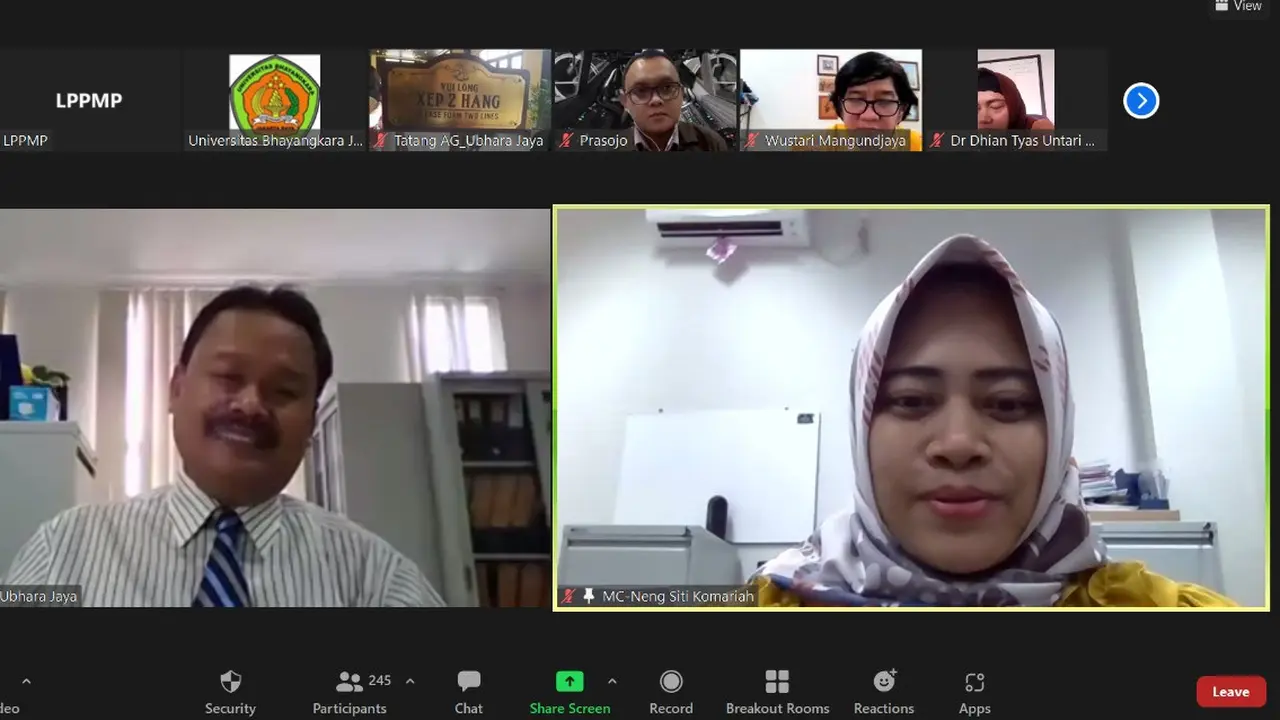Show next participants in the gallery strip

pyautogui.click(x=1141, y=100)
